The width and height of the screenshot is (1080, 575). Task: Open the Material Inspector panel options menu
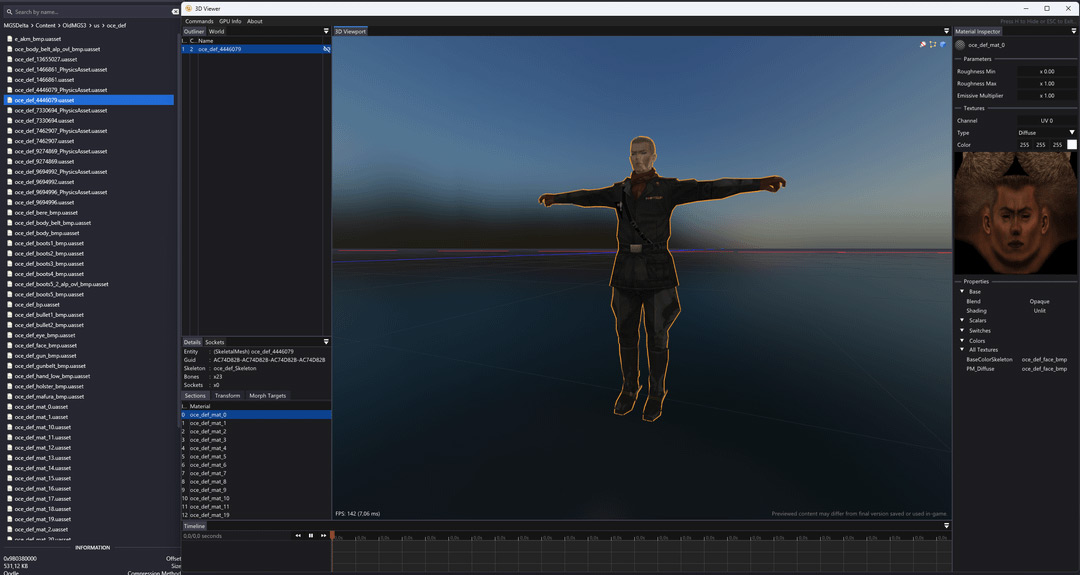point(1073,31)
